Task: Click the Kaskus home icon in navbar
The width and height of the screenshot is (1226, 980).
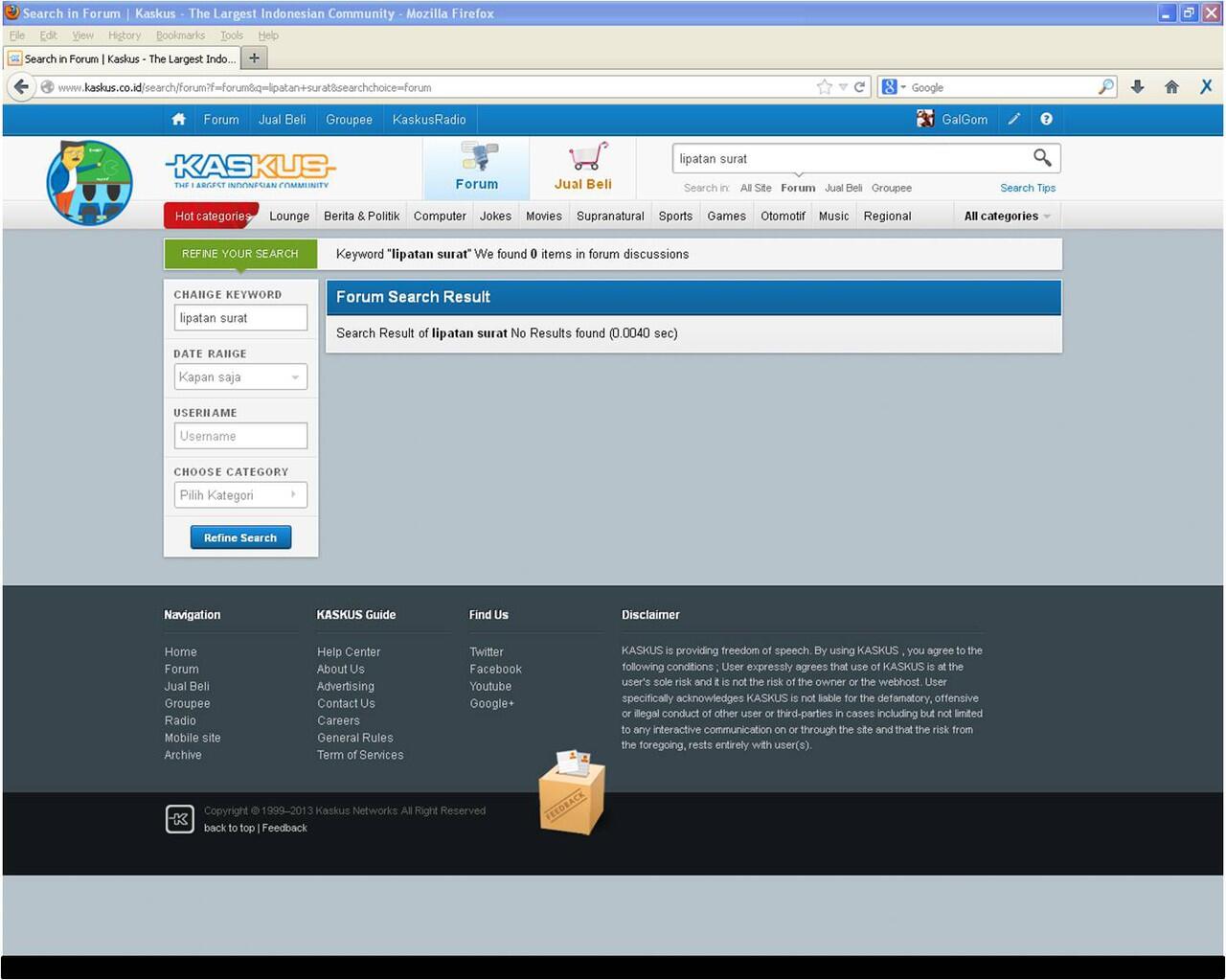Action: [178, 120]
